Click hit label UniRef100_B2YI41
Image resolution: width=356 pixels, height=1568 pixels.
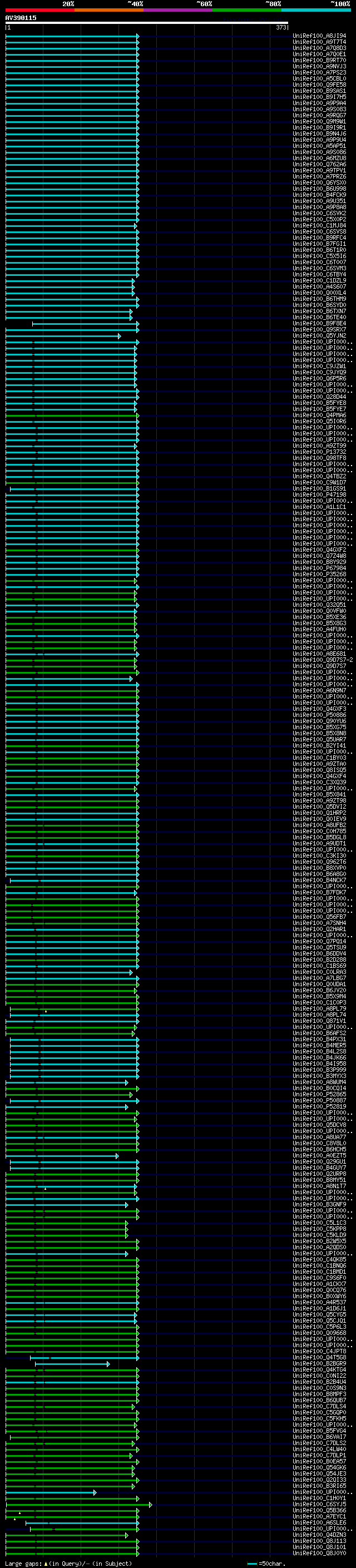319,746
